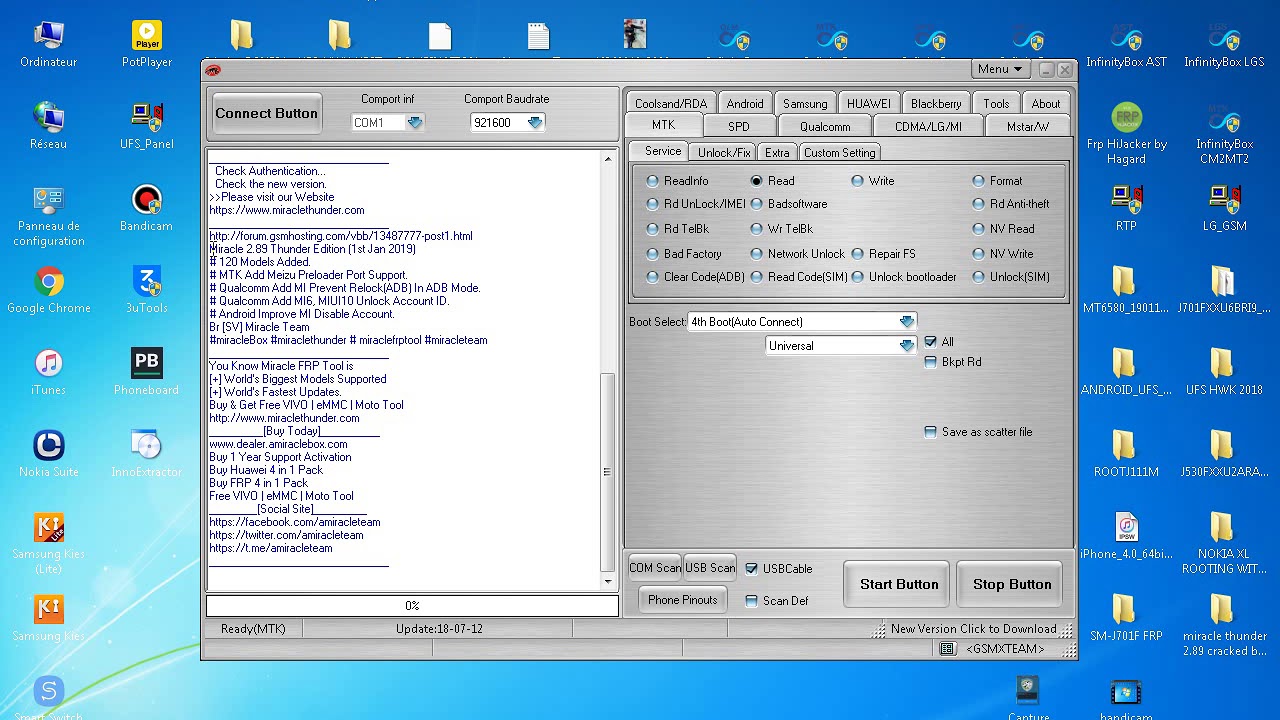Launch PotPlayer from the desktop
The height and width of the screenshot is (720, 1280).
[147, 45]
